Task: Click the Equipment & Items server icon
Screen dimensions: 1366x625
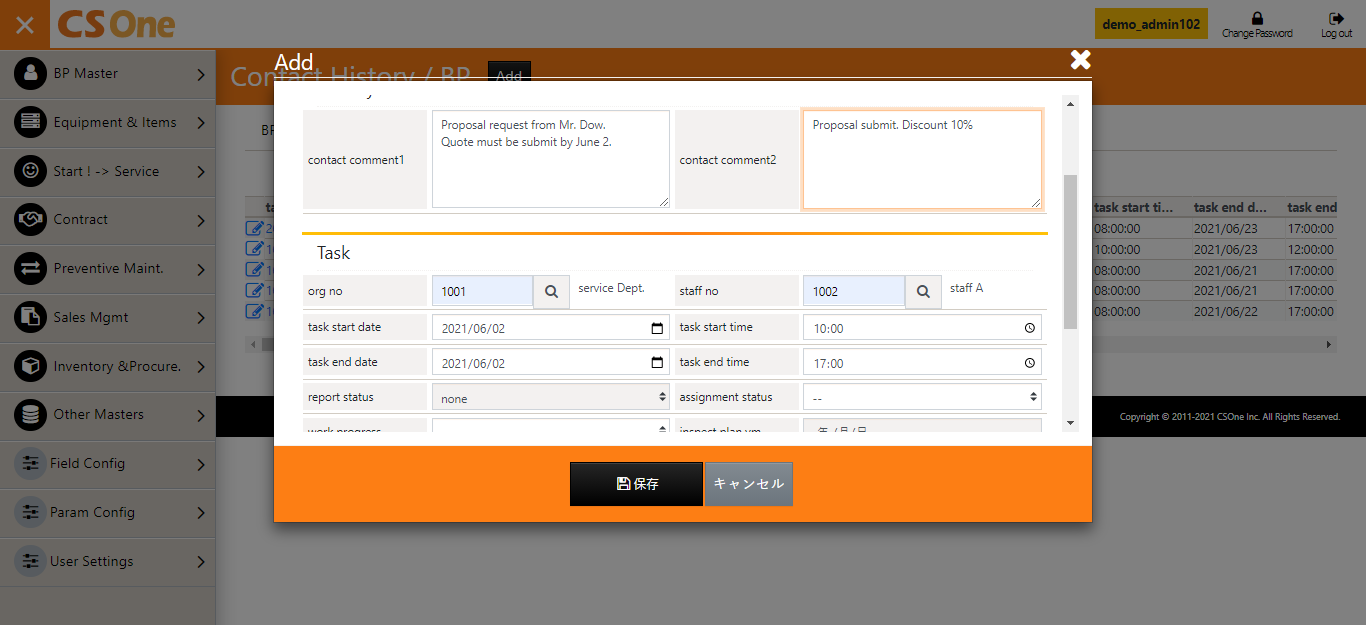Action: [30, 122]
